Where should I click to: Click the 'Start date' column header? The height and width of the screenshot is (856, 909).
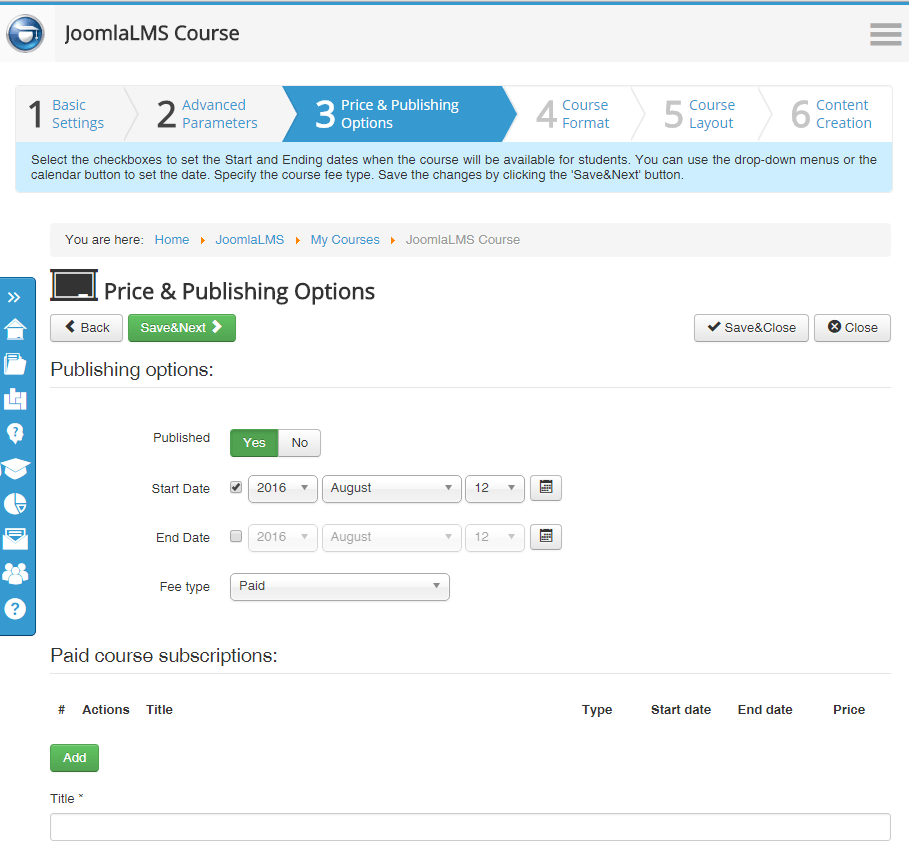click(x=681, y=710)
